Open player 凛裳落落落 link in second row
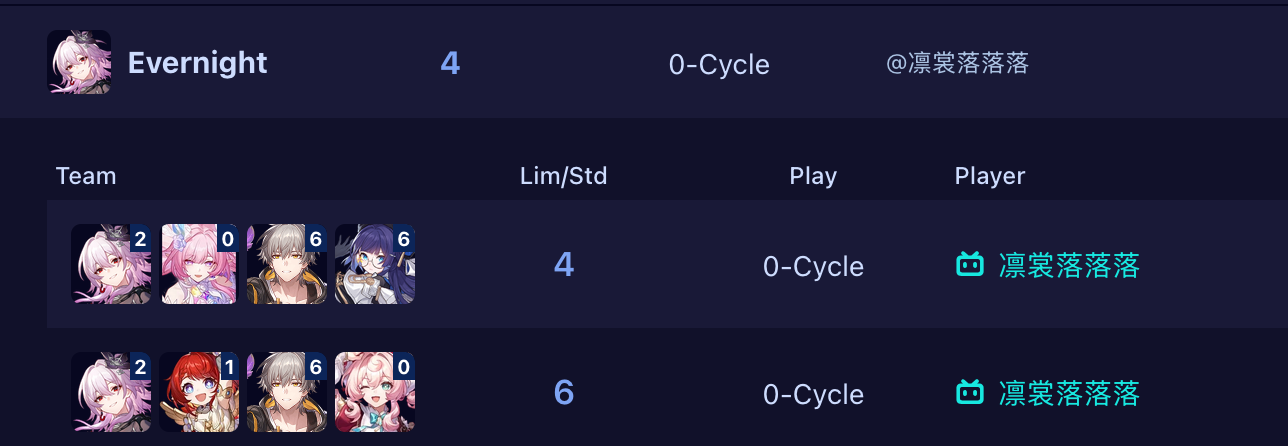Viewport: 1288px width, 446px height. [1069, 393]
